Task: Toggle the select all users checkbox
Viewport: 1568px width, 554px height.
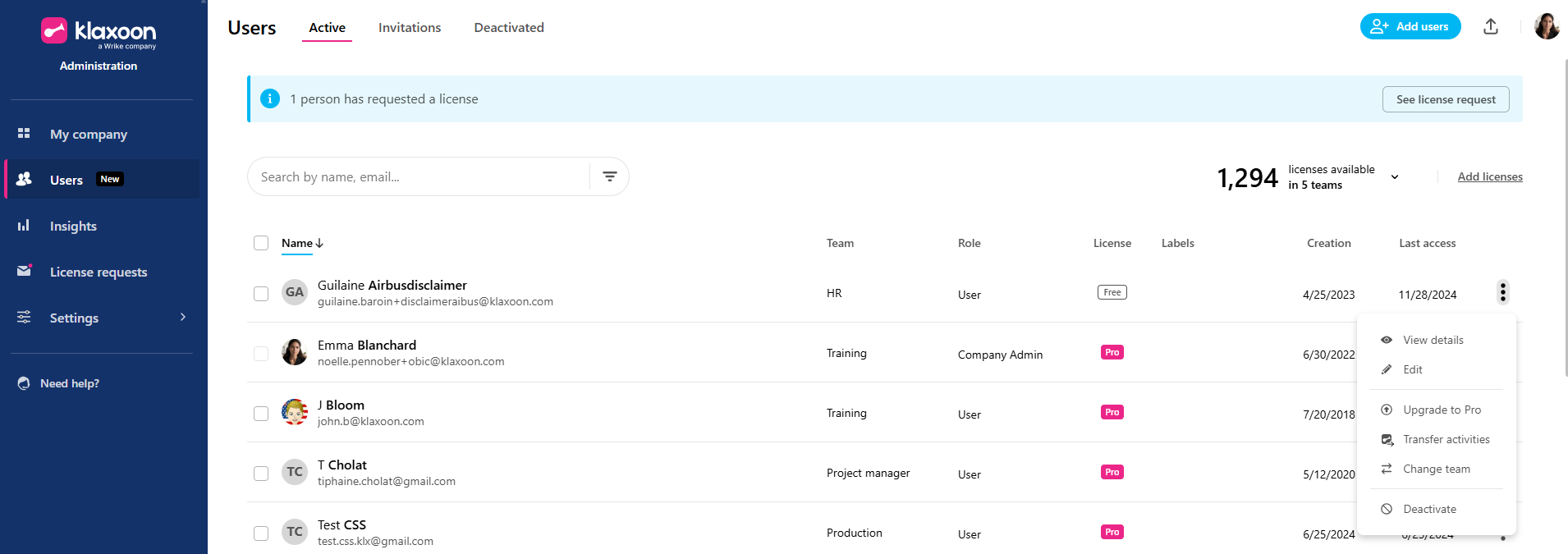Action: point(261,243)
